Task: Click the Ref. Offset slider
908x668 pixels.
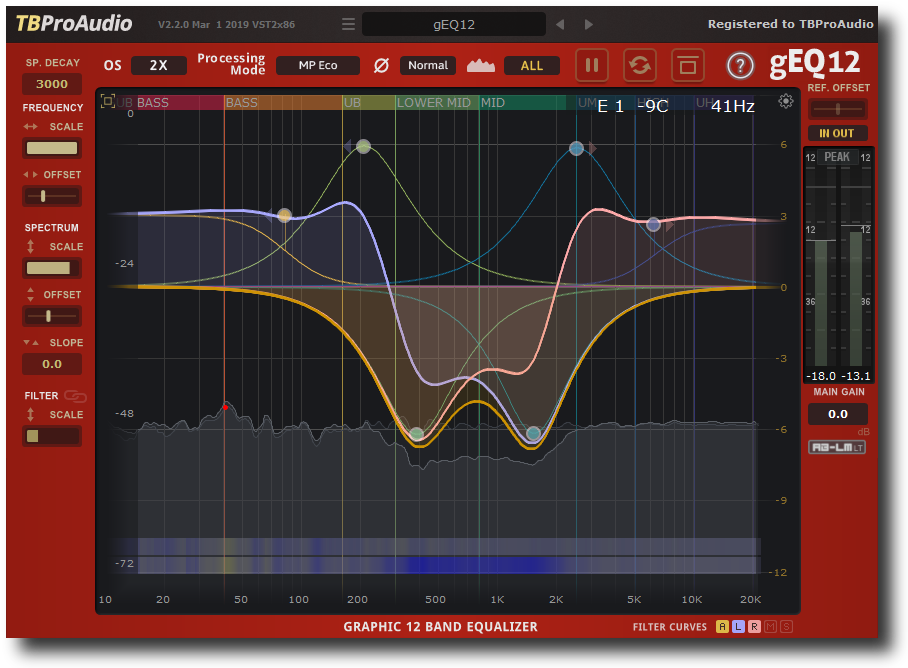Action: click(837, 109)
